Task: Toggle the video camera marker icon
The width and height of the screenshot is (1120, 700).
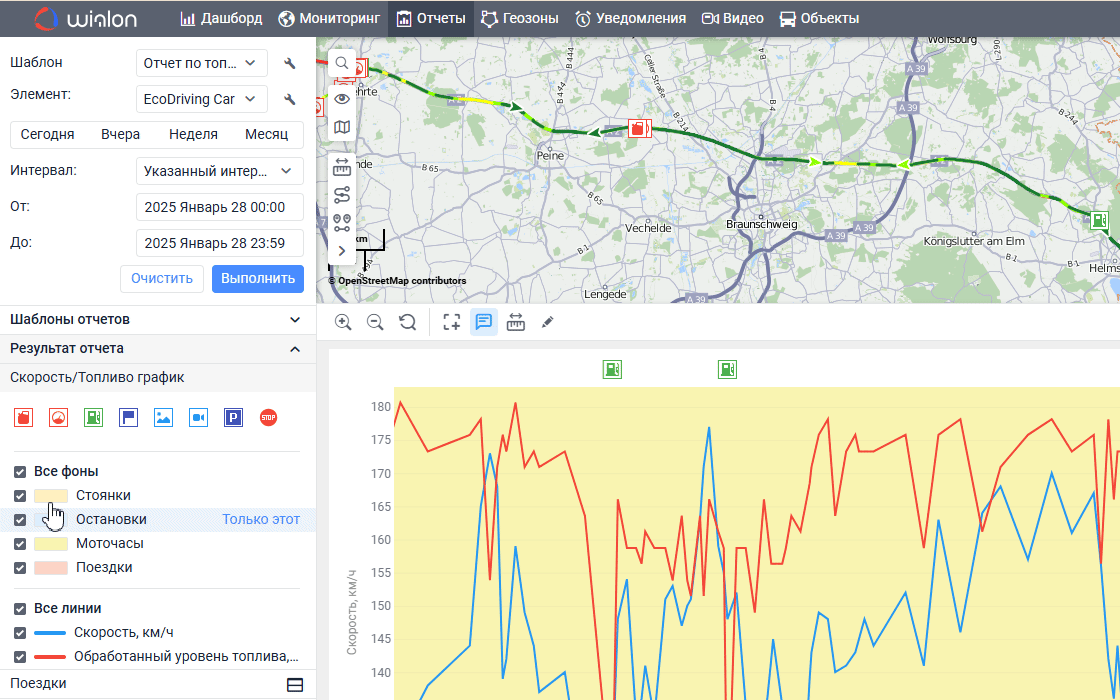Action: click(199, 418)
